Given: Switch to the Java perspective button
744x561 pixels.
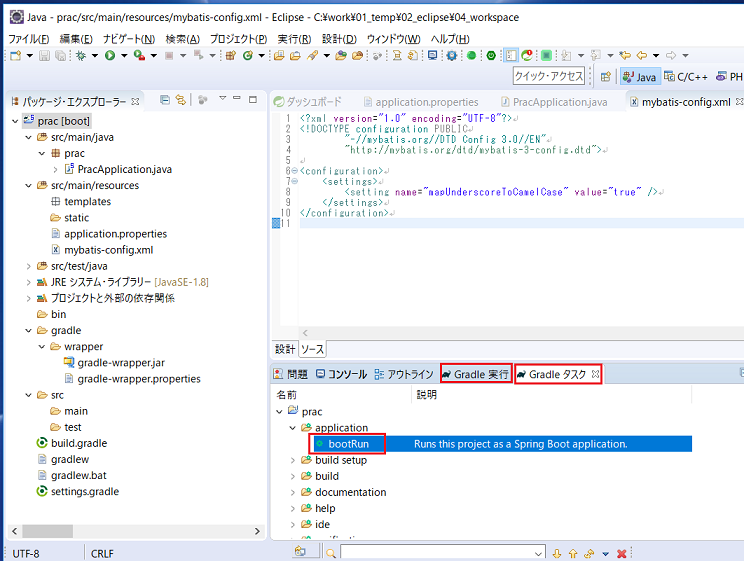Looking at the screenshot, I should [x=639, y=77].
